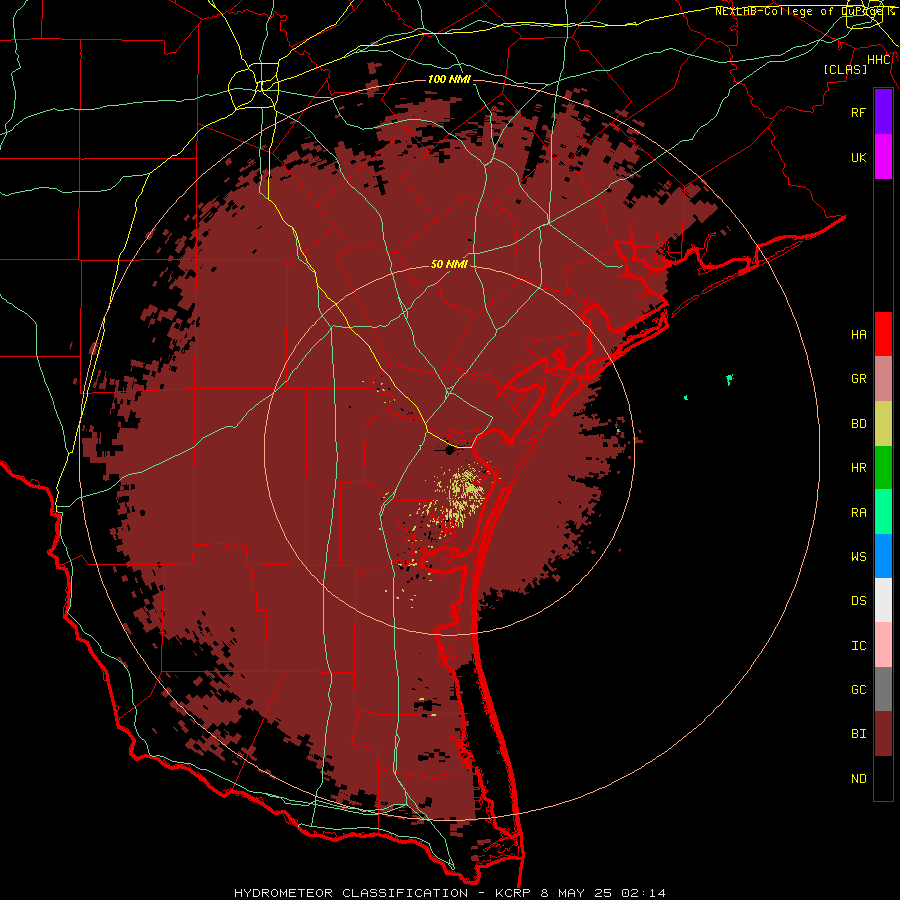Click the 'HR' legend label

click(858, 468)
